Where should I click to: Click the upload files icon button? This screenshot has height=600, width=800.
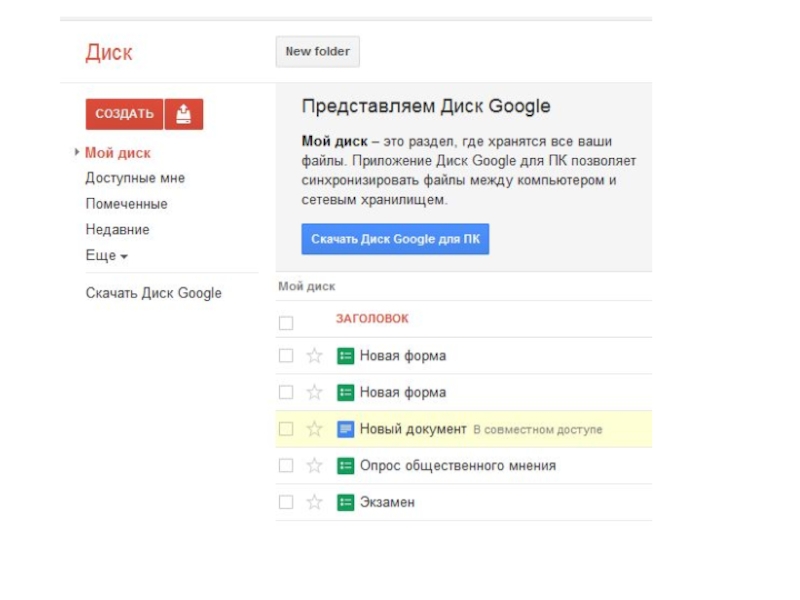[x=184, y=114]
